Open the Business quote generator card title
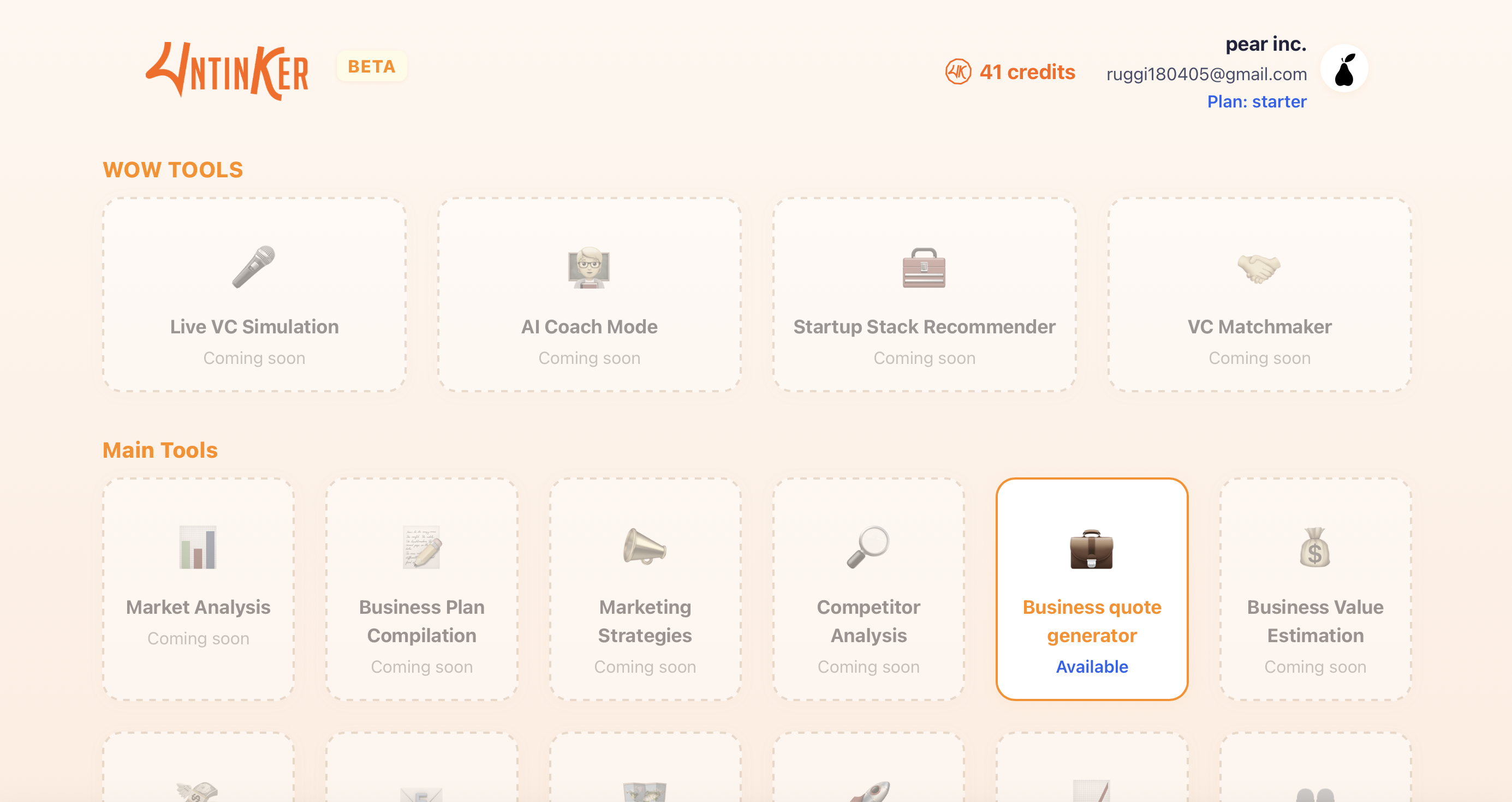The image size is (1512, 802). tap(1092, 621)
